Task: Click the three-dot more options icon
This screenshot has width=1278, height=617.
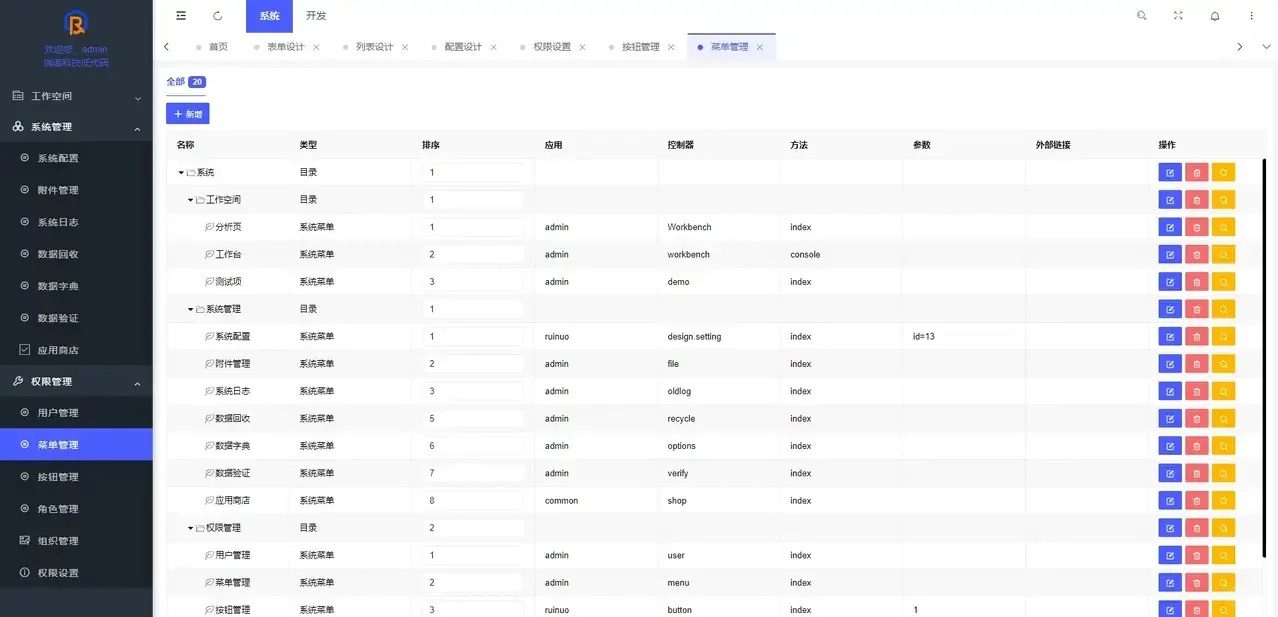Action: pyautogui.click(x=1251, y=15)
